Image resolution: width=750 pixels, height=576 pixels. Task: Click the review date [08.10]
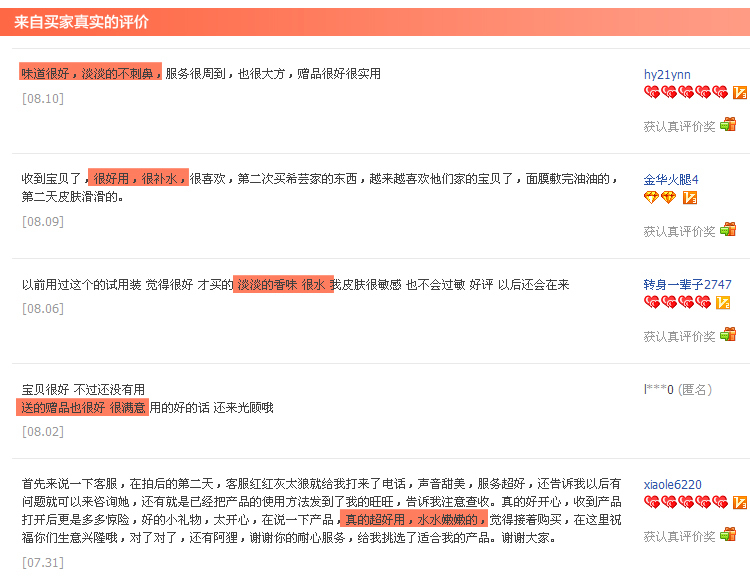[43, 99]
